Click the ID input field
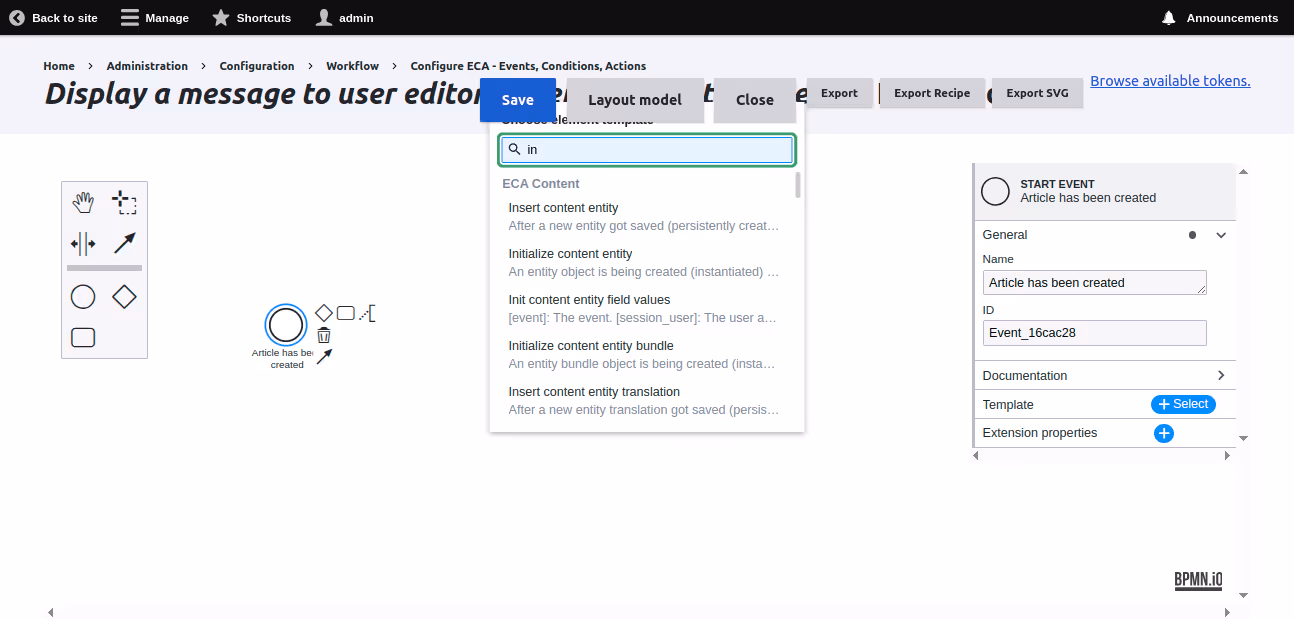1294x619 pixels. 1095,332
